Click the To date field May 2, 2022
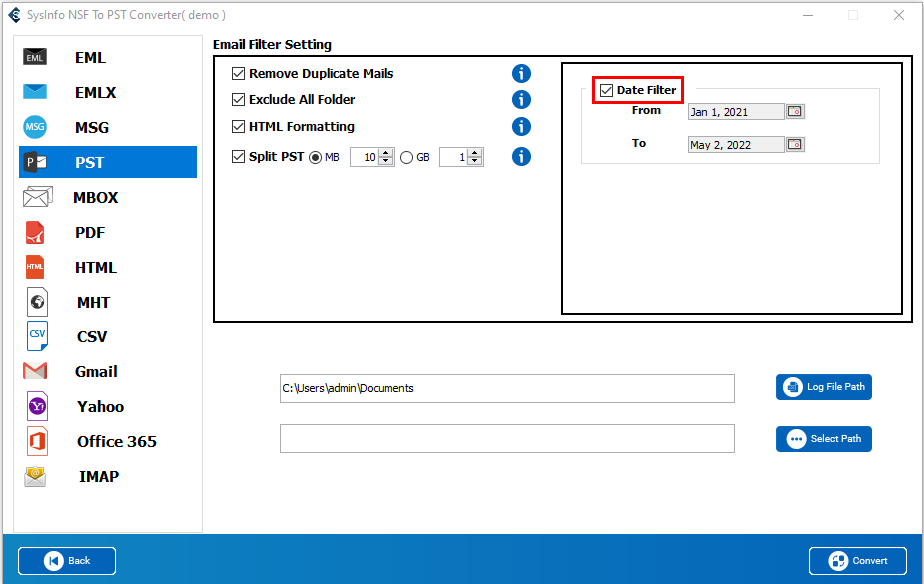Screen dimensions: 924x584 [736, 144]
